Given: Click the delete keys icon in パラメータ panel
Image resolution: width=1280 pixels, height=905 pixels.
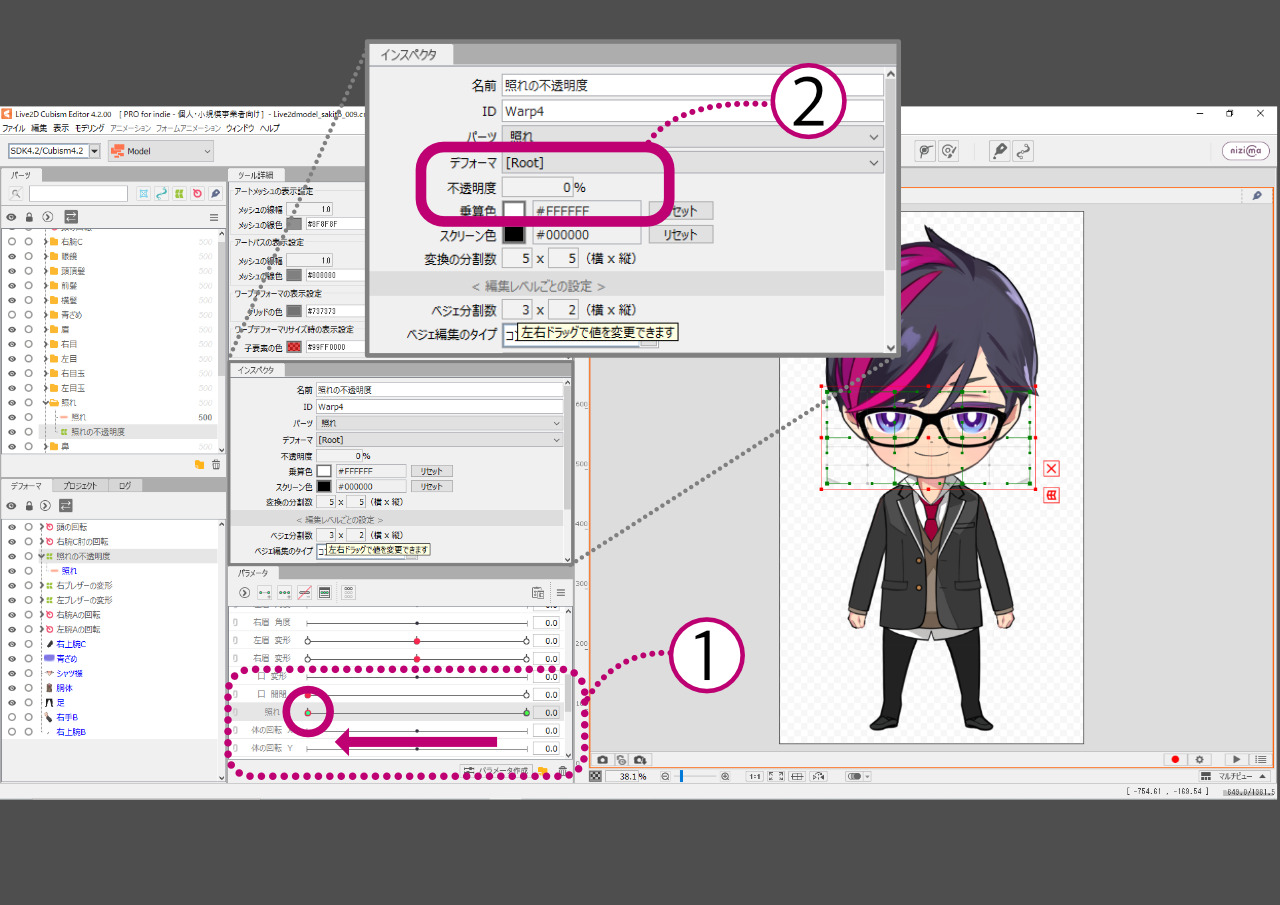Looking at the screenshot, I should point(304,592).
